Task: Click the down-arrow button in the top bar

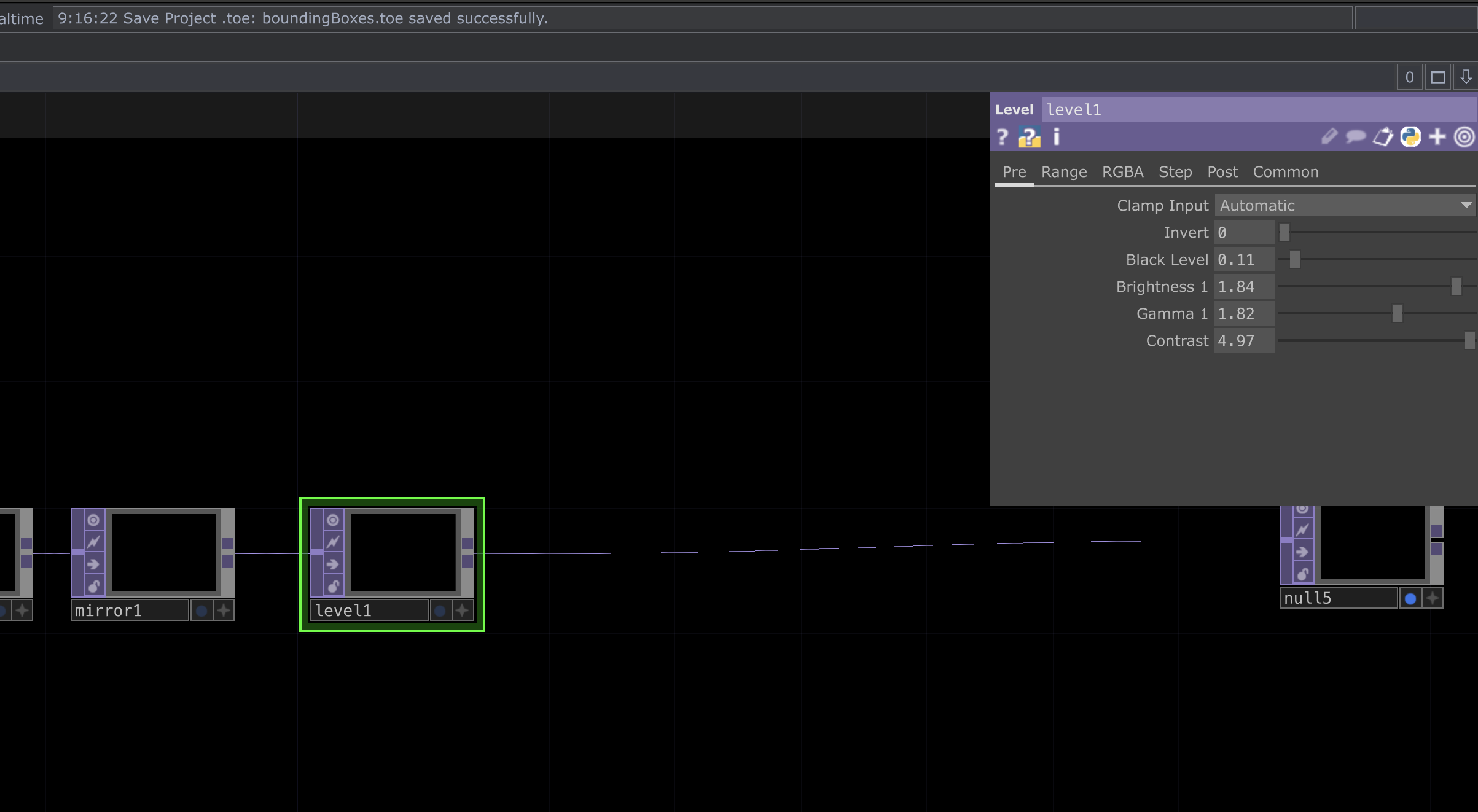Action: 1466,77
